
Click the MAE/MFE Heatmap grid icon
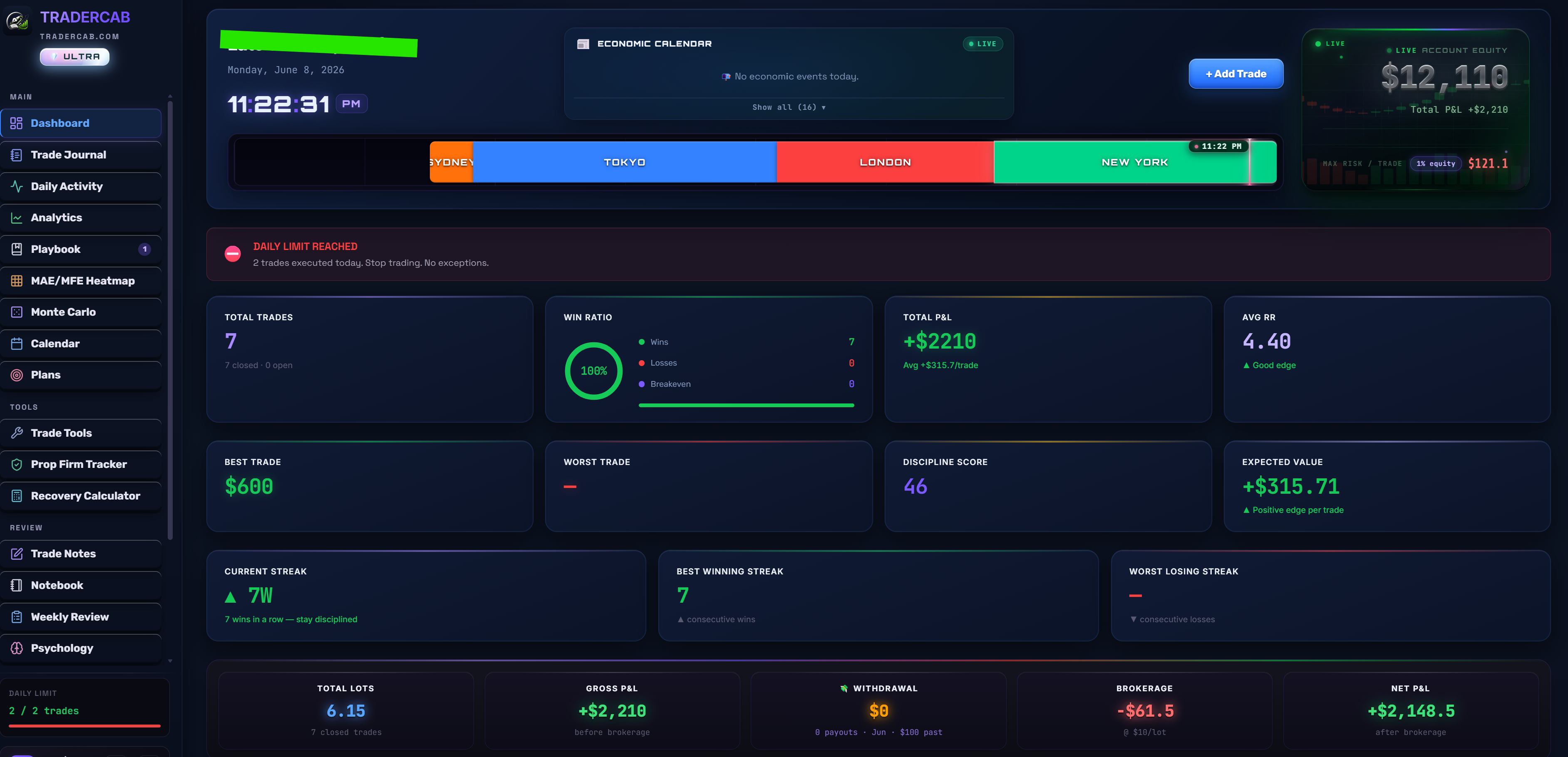click(16, 280)
